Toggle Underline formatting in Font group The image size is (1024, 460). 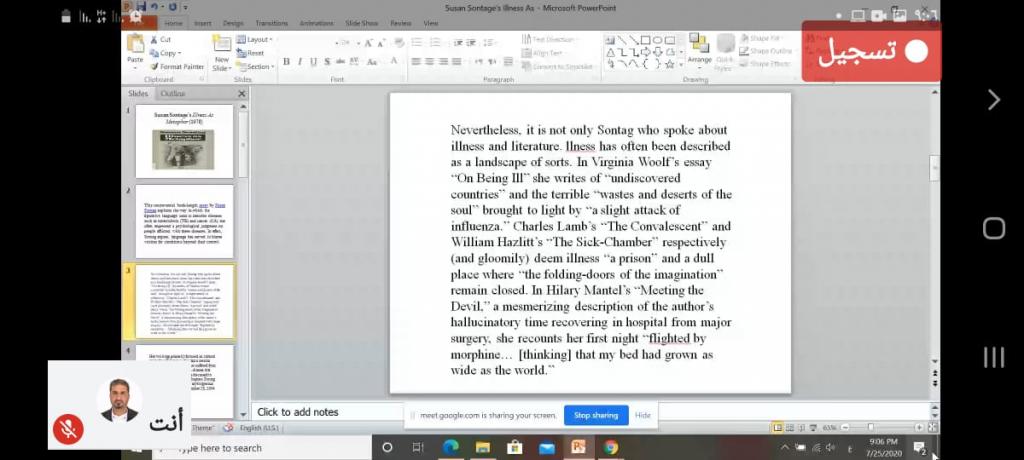[314, 62]
